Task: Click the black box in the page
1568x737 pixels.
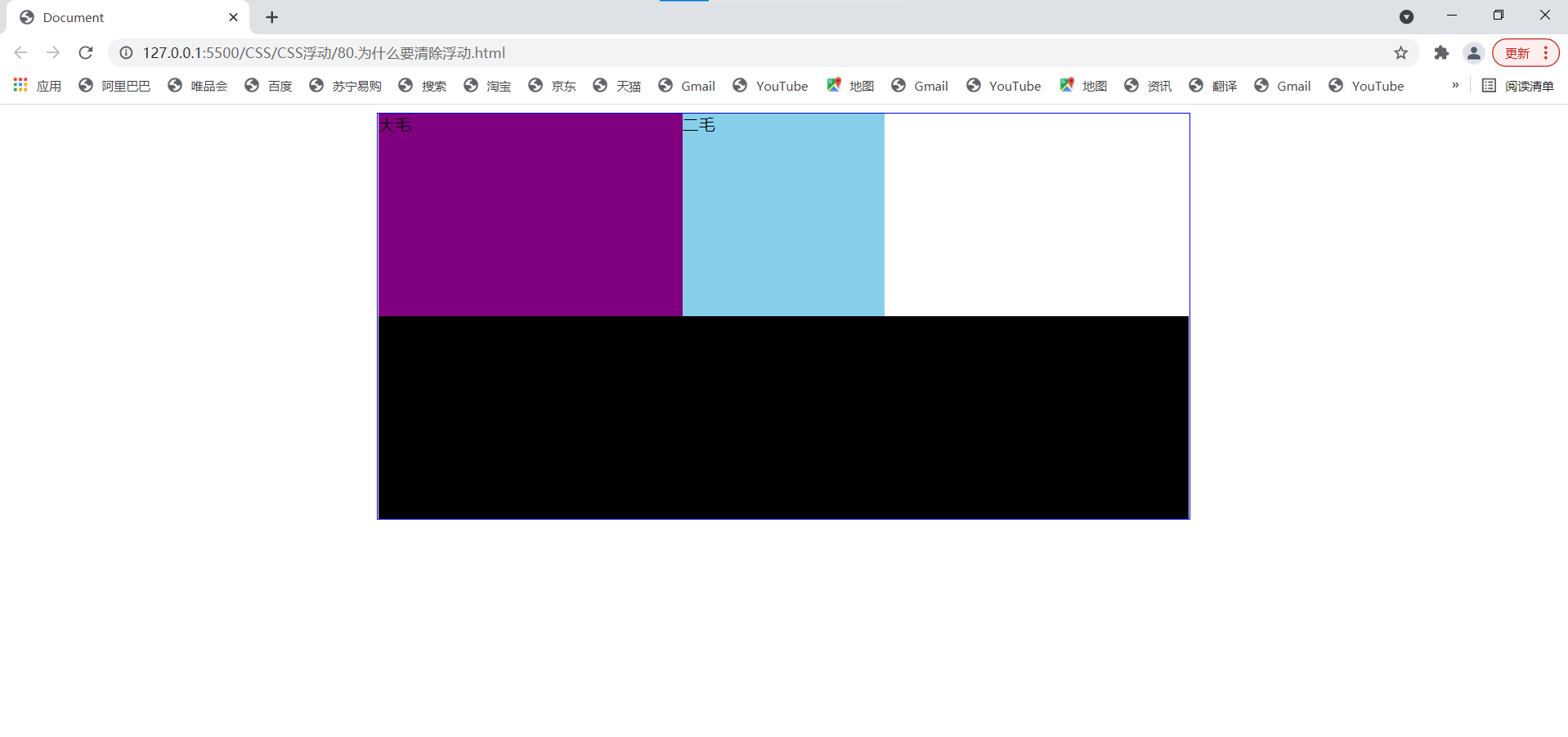Action: [x=783, y=418]
